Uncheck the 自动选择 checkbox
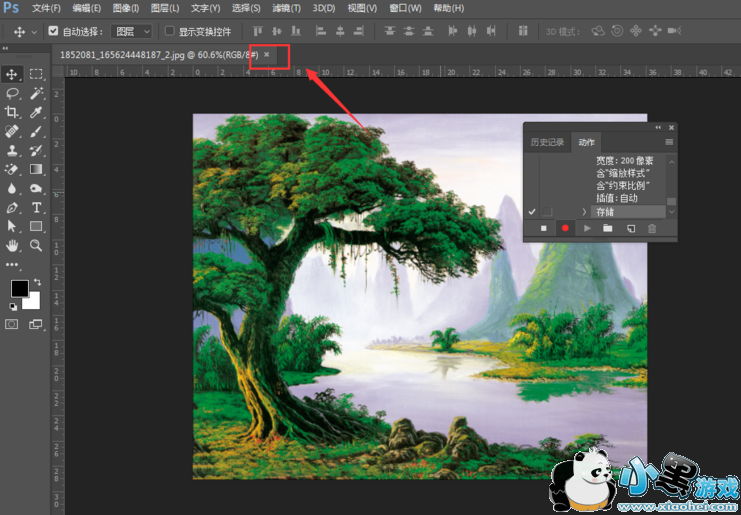This screenshot has height=515, width=741. click(53, 31)
